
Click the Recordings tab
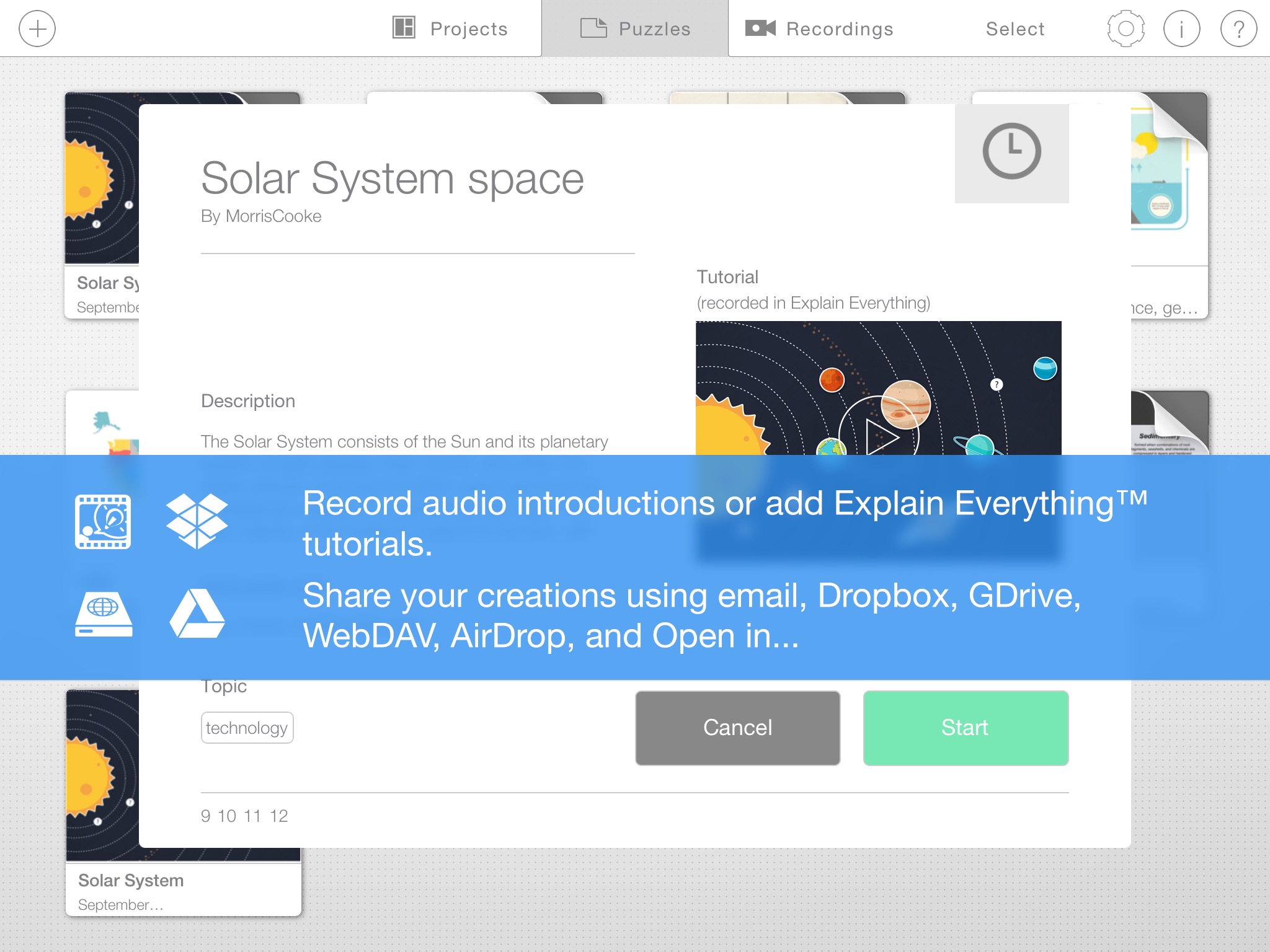pyautogui.click(x=819, y=28)
